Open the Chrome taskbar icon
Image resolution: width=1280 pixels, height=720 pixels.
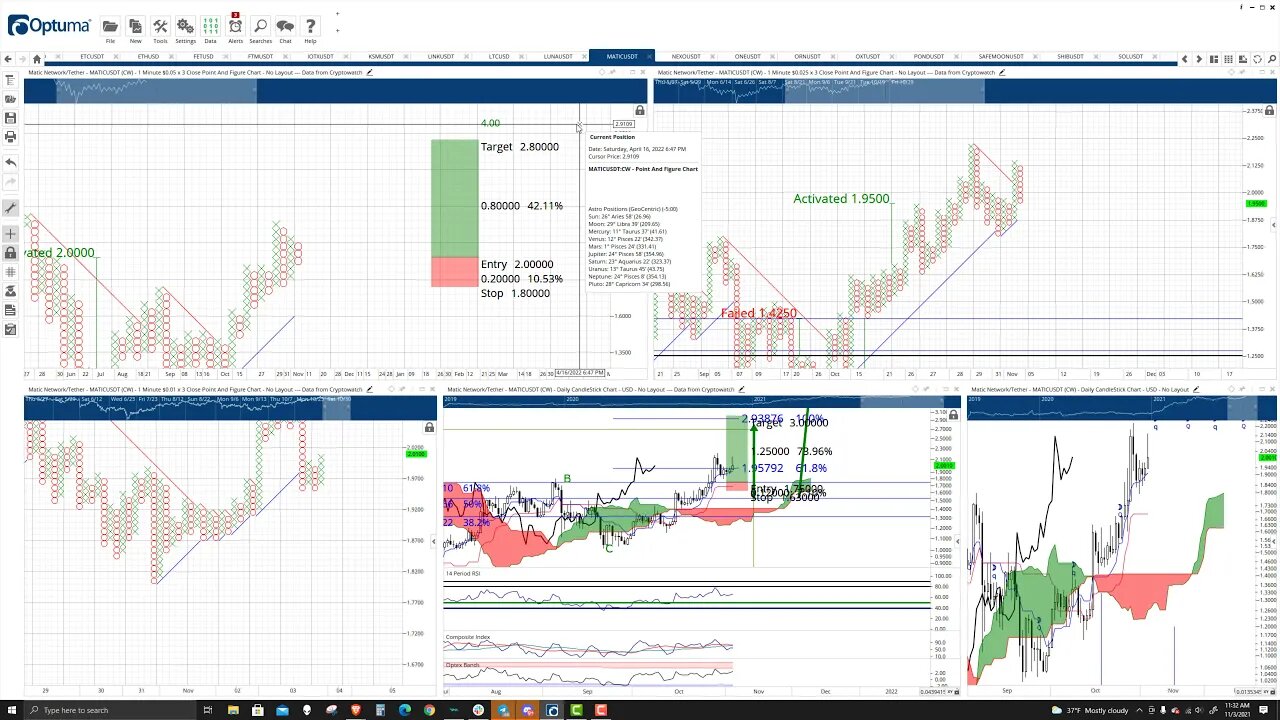click(x=429, y=710)
